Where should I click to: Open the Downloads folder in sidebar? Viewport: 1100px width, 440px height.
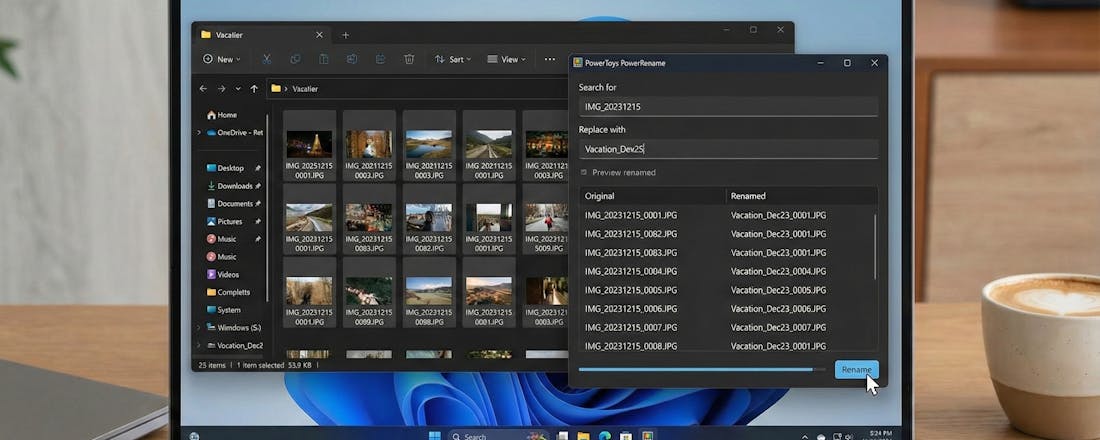234,186
